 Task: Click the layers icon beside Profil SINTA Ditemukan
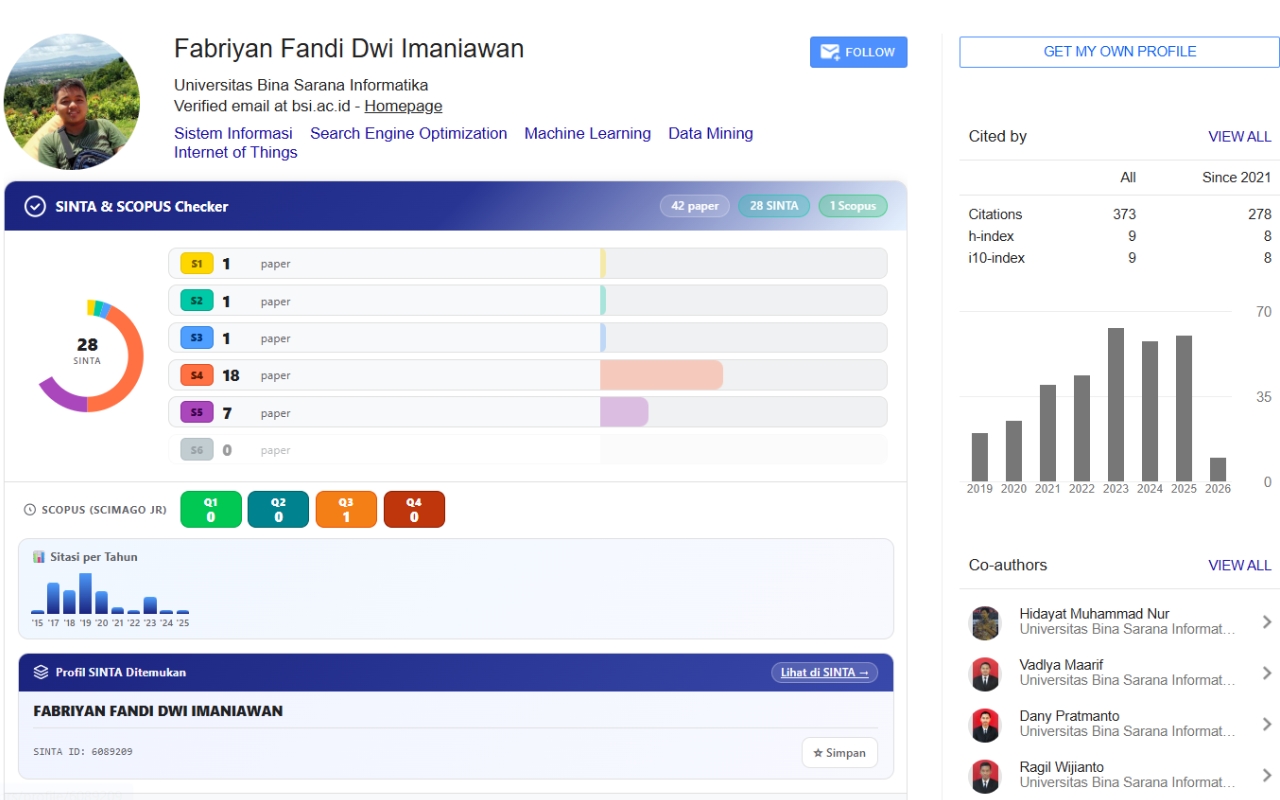point(41,672)
